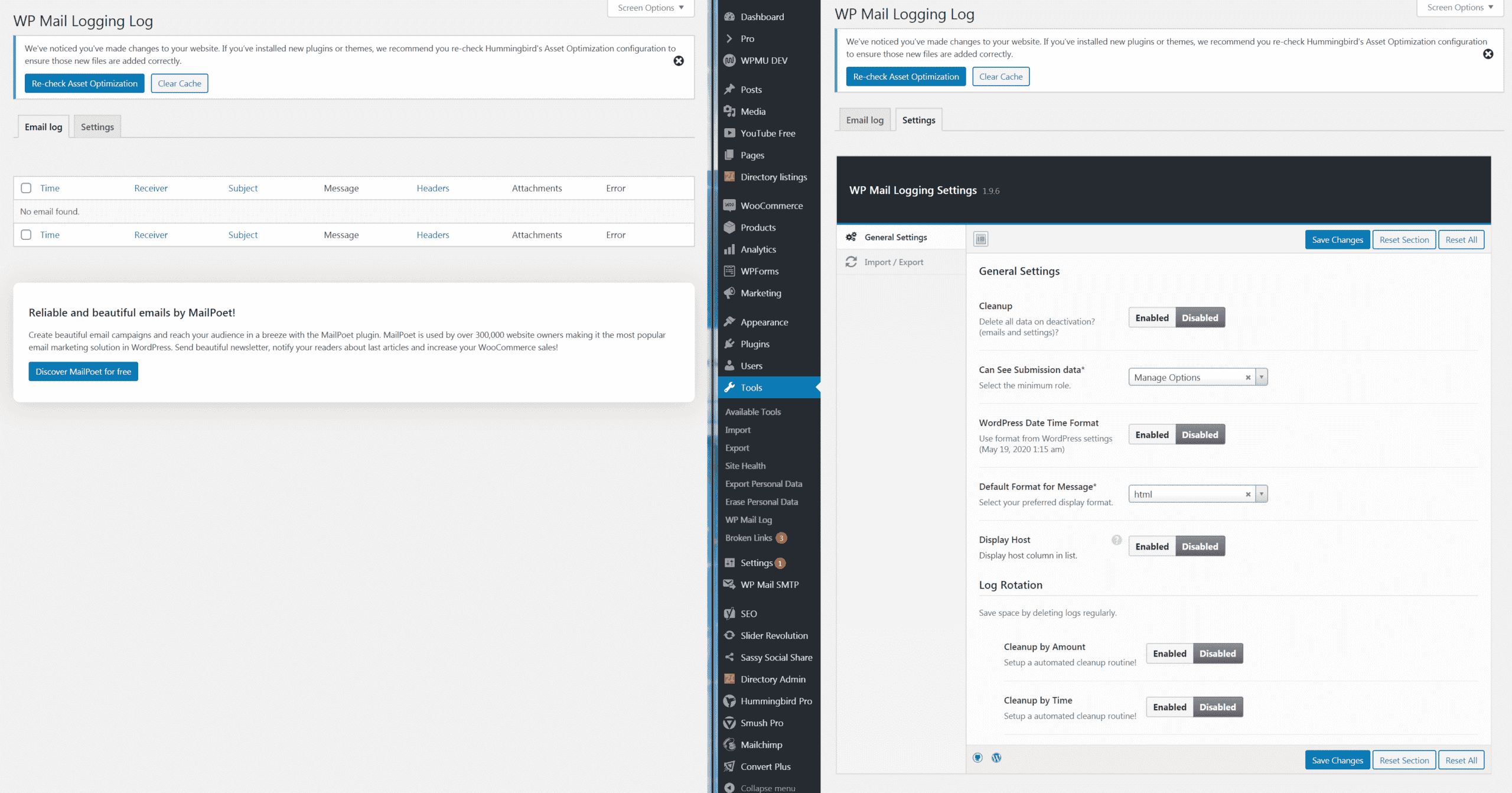This screenshot has height=793, width=1512.
Task: Click the Directory listings icon
Action: 729,177
